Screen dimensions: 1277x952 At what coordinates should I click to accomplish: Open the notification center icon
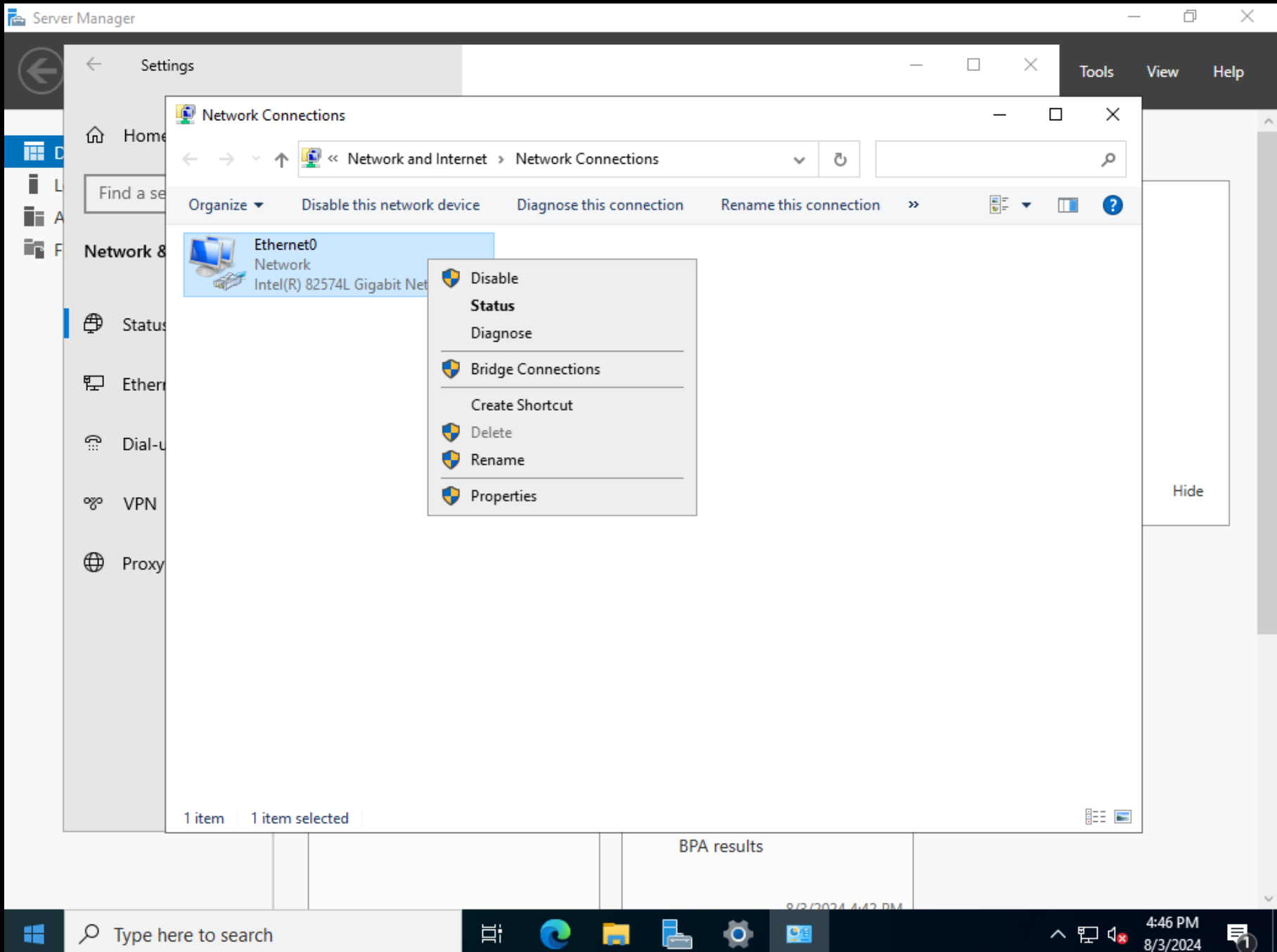point(1240,934)
